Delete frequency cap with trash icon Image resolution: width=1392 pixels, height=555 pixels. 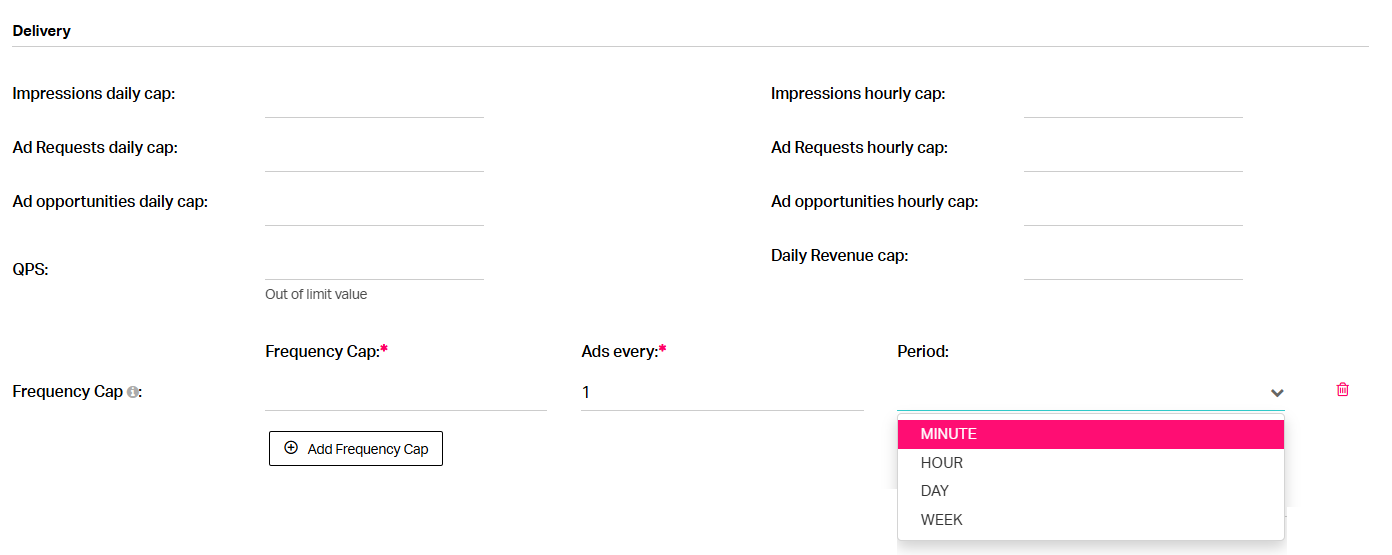tap(1342, 390)
